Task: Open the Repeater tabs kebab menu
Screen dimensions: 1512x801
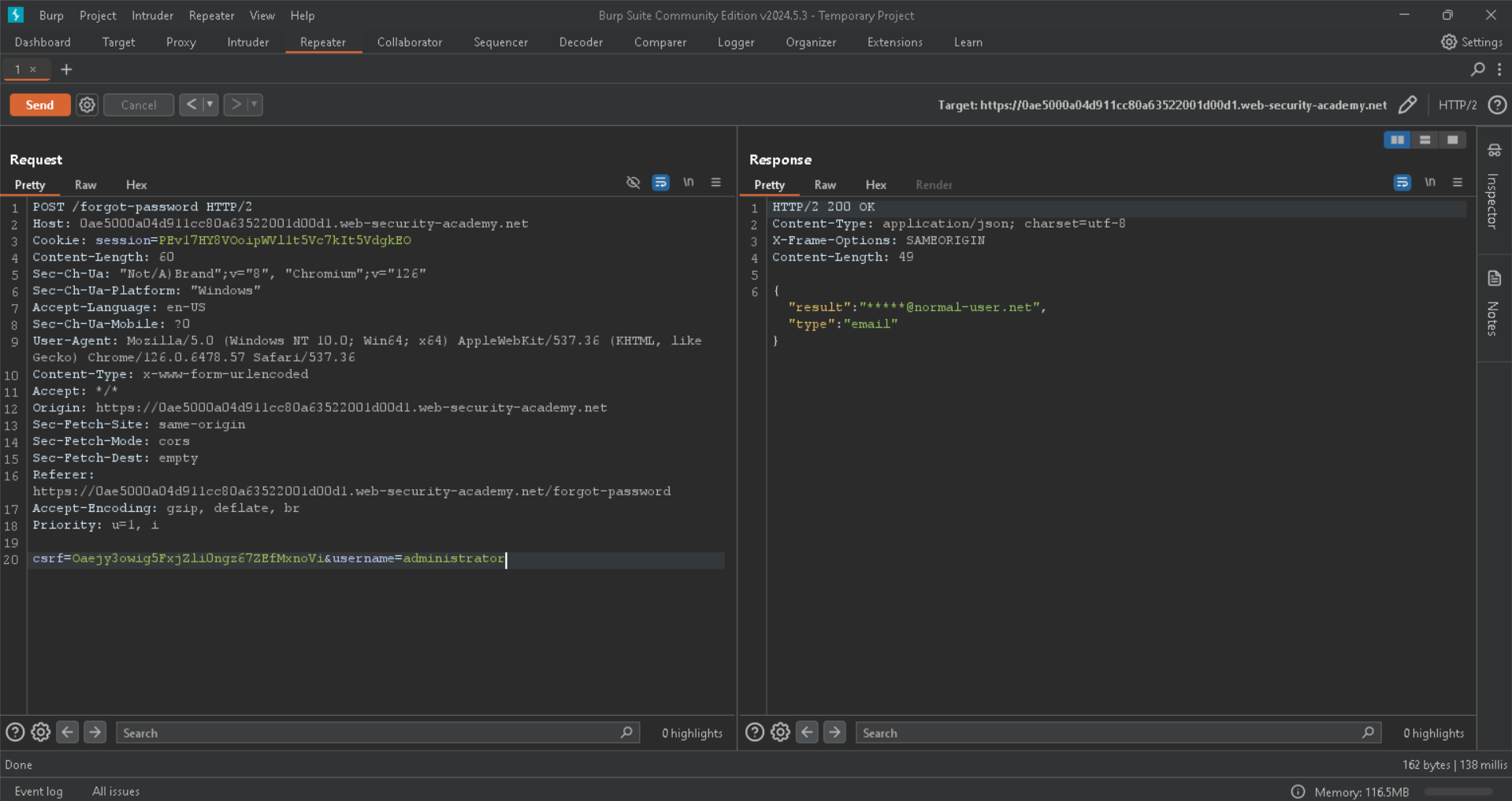Action: pyautogui.click(x=1499, y=69)
